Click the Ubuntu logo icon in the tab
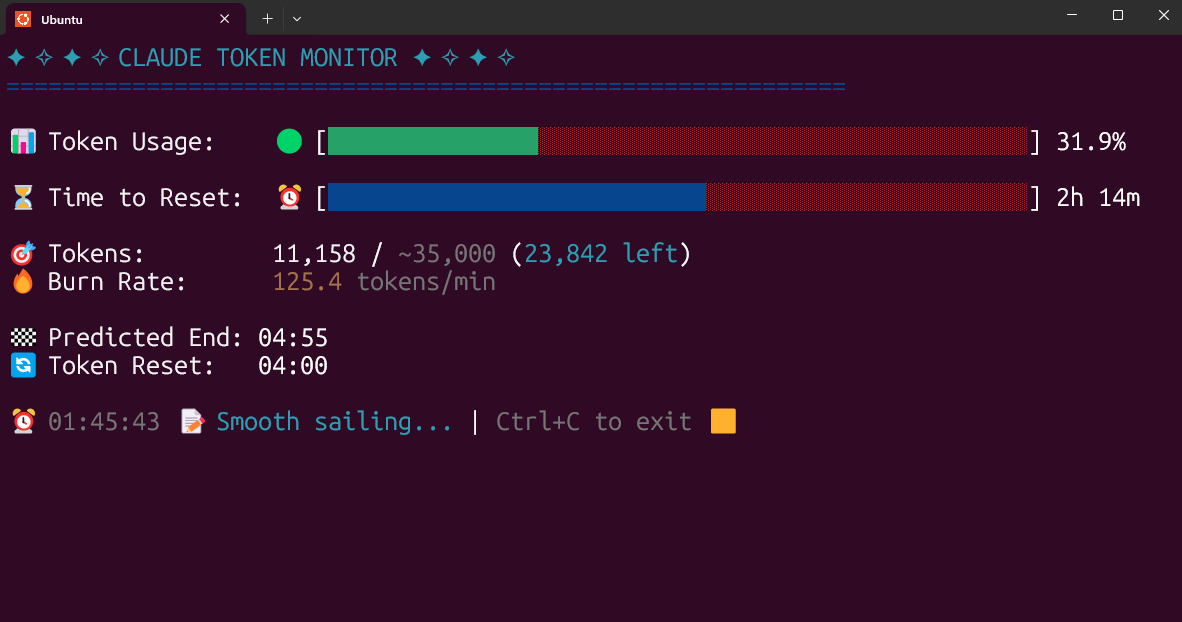 tap(22, 18)
